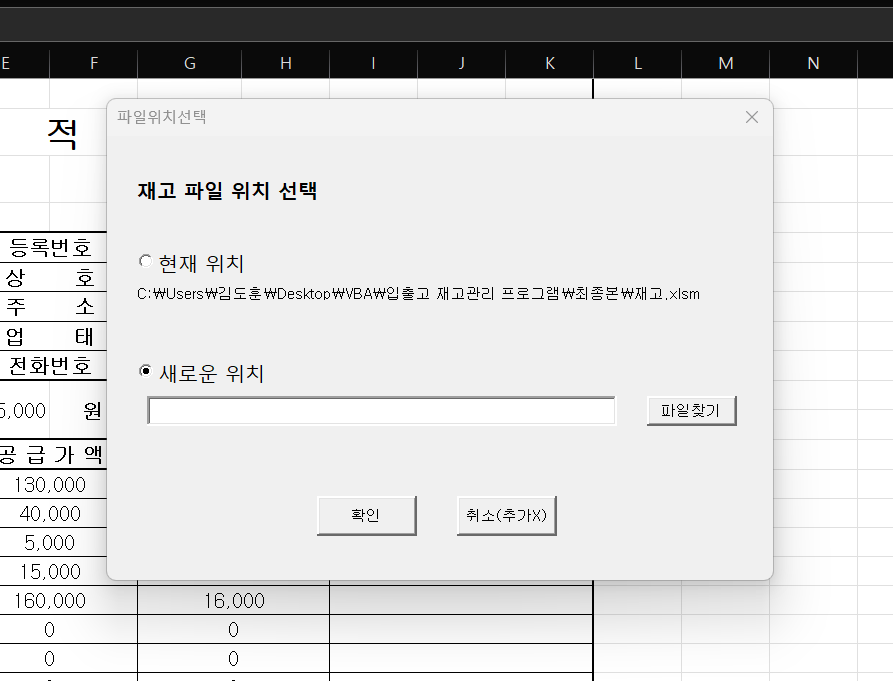Click the cell containing 130,000
Screen dimensions: 893x681
pos(54,485)
